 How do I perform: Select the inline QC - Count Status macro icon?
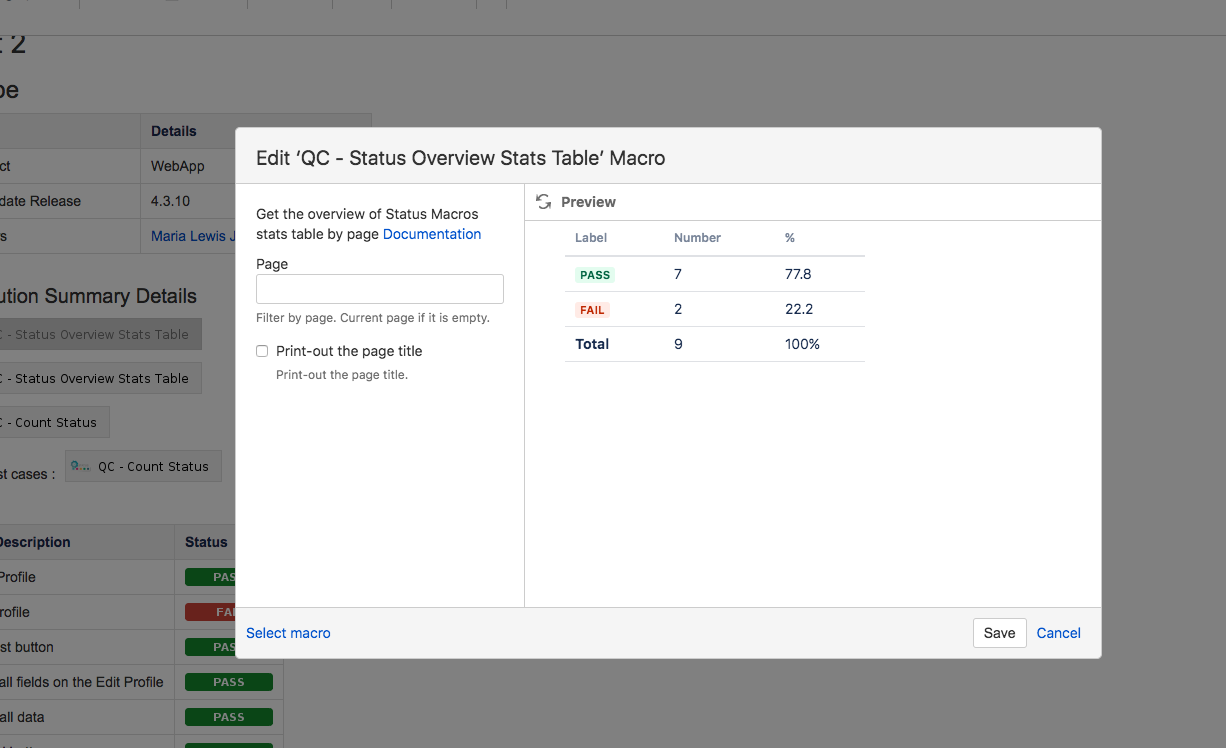coord(81,466)
